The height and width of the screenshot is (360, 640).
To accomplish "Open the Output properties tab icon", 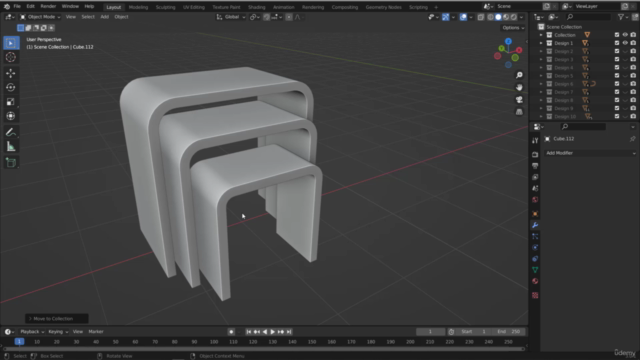I will tap(535, 166).
